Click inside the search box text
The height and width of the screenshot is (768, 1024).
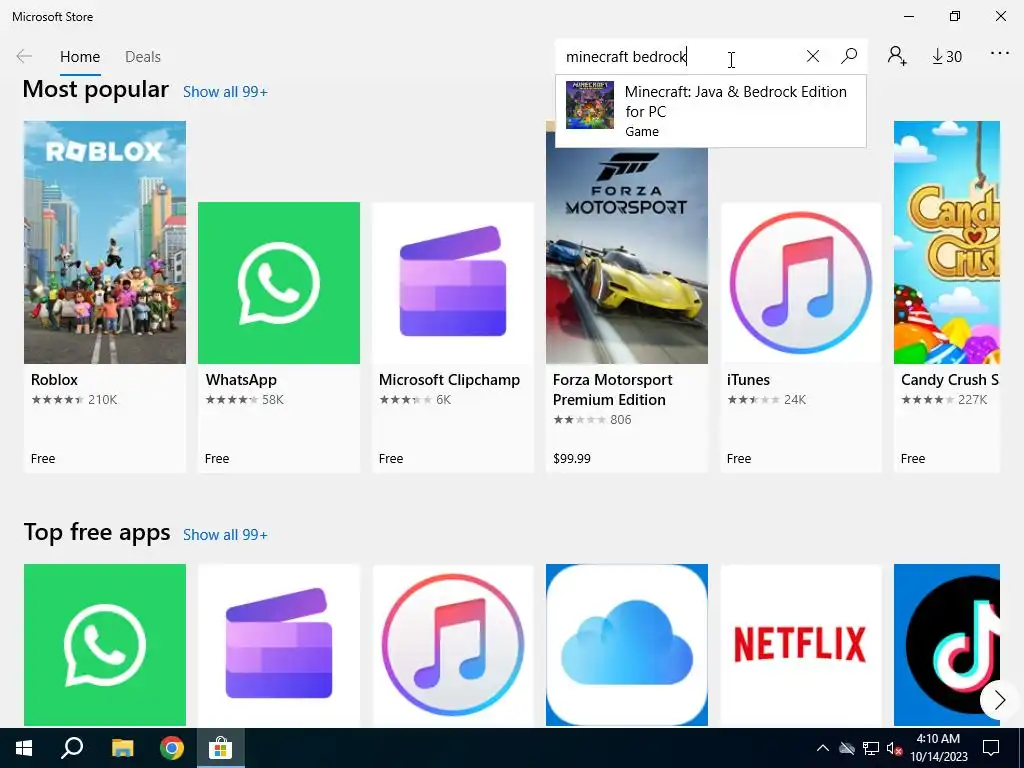tap(626, 57)
